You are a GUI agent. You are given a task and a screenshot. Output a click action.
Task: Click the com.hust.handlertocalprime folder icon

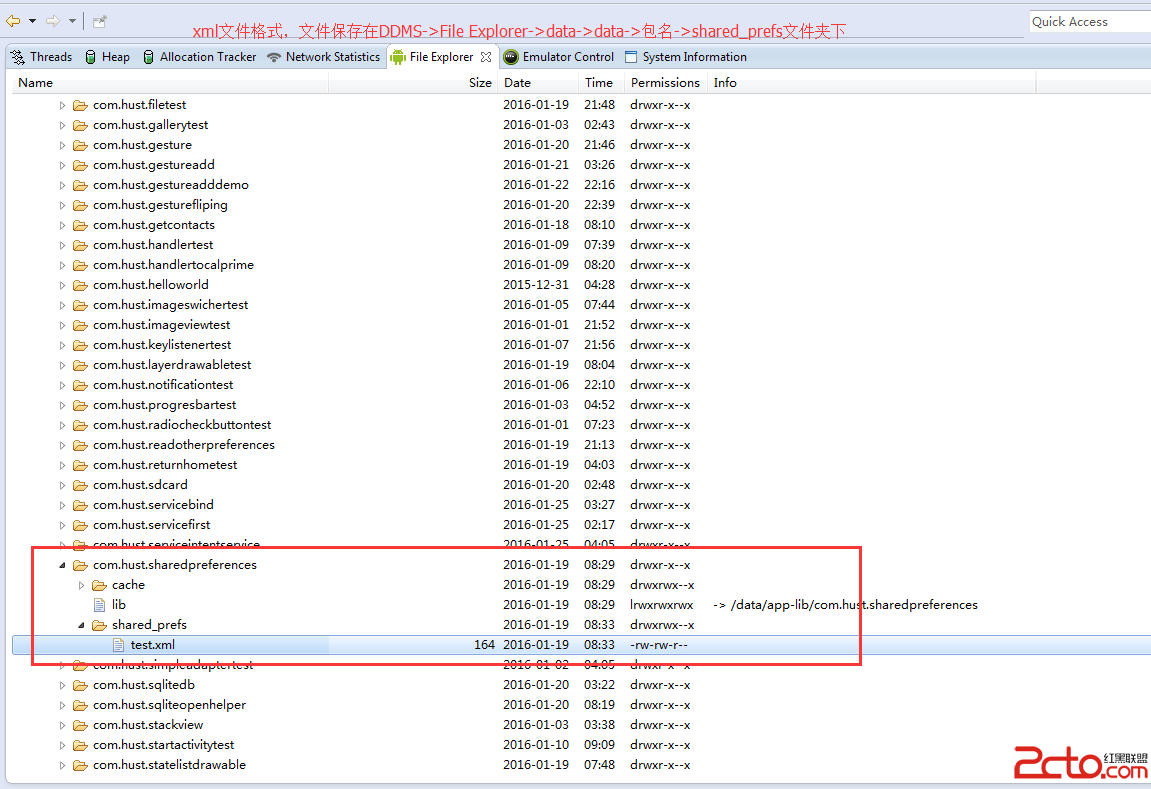[80, 265]
